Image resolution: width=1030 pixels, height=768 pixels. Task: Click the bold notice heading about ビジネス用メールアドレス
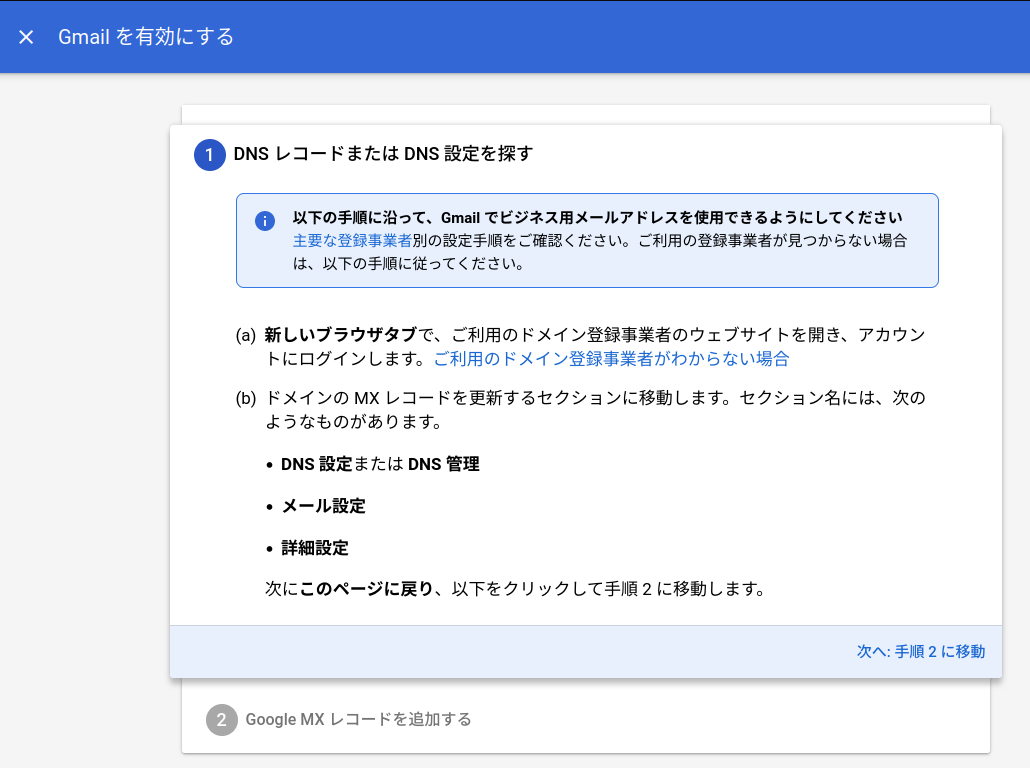pyautogui.click(x=597, y=217)
